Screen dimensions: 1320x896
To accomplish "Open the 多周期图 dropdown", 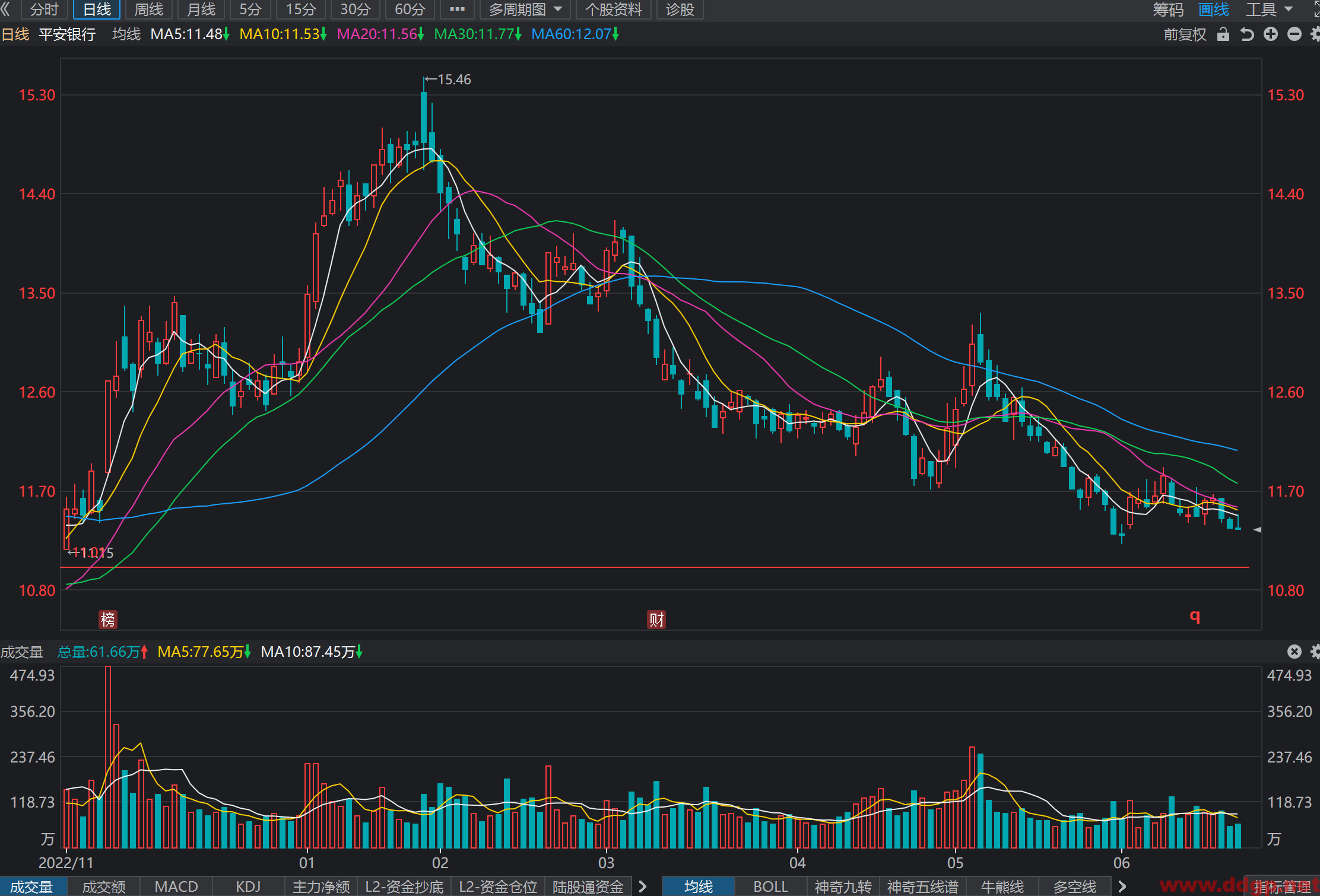I will (x=525, y=9).
